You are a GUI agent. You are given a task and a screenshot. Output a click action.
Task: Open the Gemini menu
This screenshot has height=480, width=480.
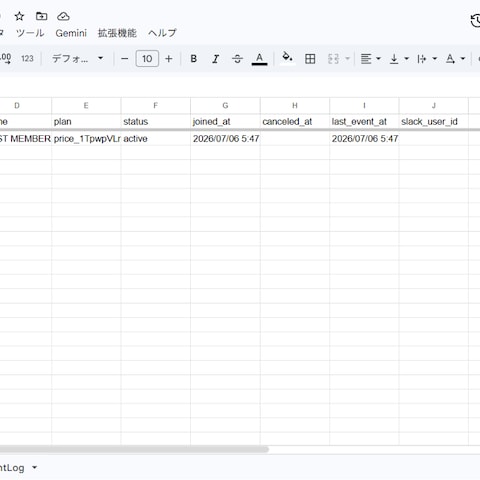[x=71, y=33]
